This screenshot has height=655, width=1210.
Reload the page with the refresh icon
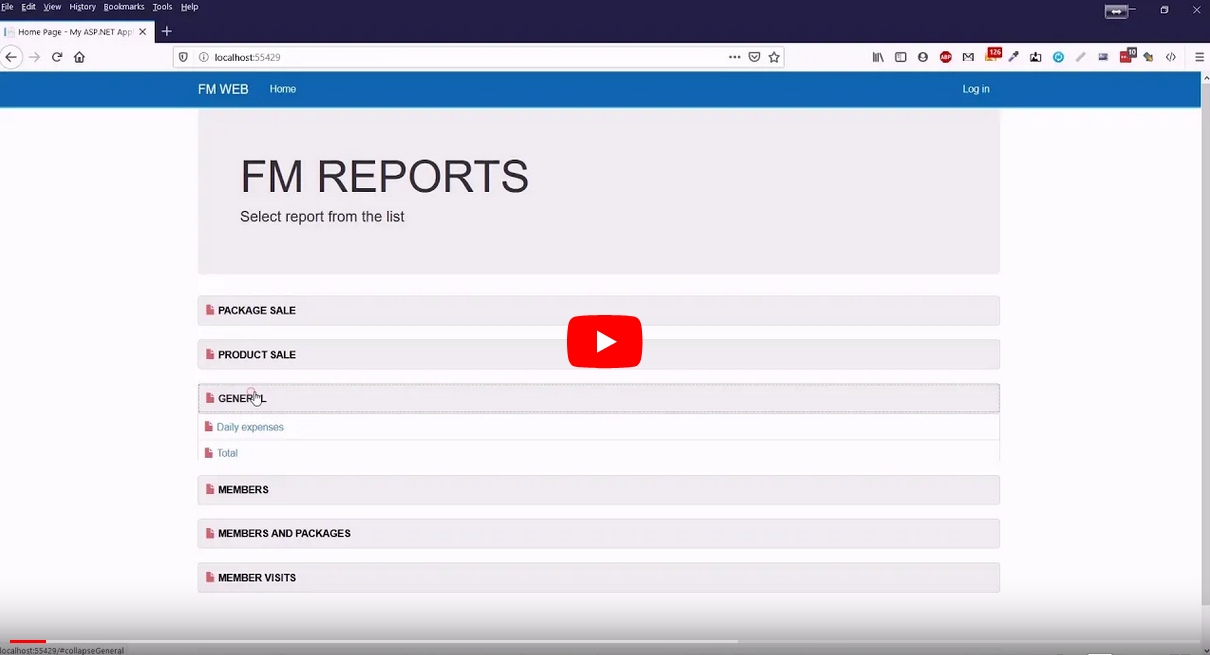pos(58,57)
